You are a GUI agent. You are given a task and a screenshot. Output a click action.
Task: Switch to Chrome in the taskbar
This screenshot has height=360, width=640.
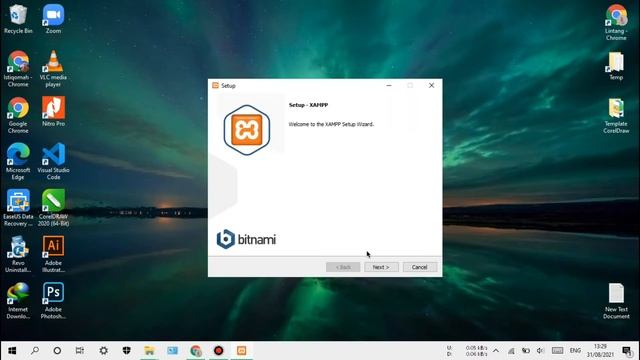(196, 351)
